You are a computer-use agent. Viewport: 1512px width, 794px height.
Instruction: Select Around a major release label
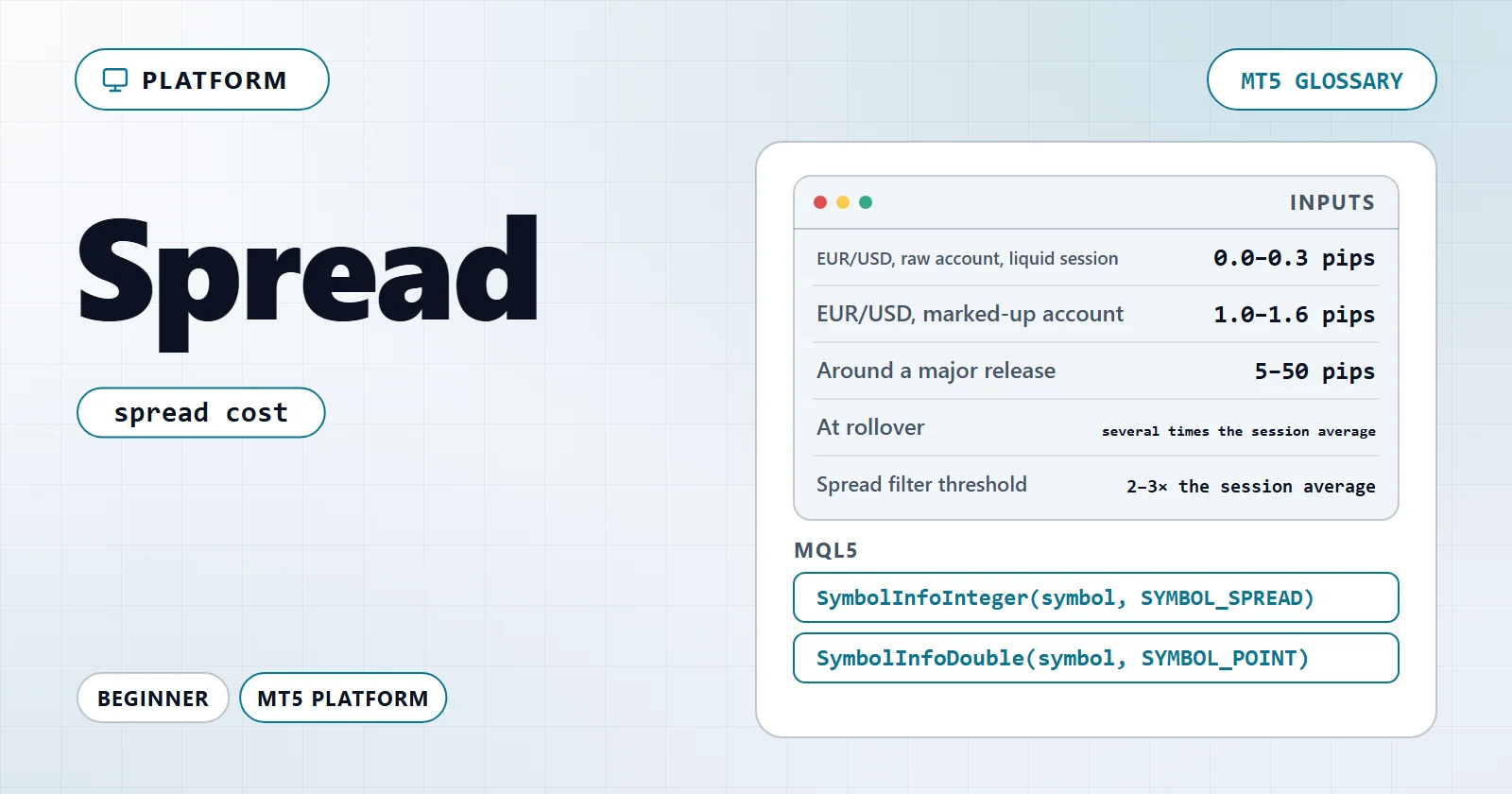coord(936,371)
